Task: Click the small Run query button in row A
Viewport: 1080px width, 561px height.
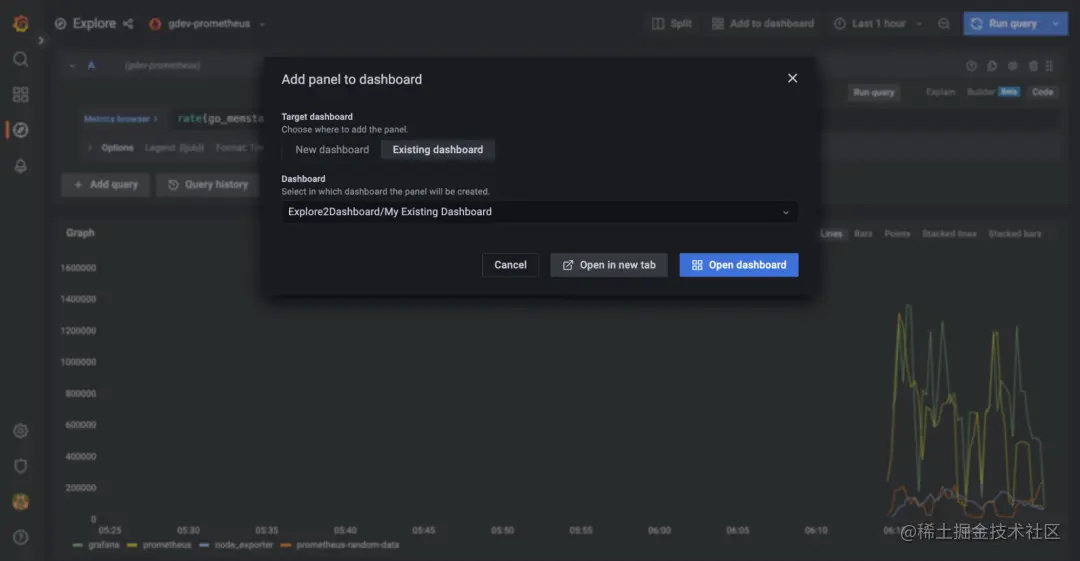Action: click(x=873, y=92)
